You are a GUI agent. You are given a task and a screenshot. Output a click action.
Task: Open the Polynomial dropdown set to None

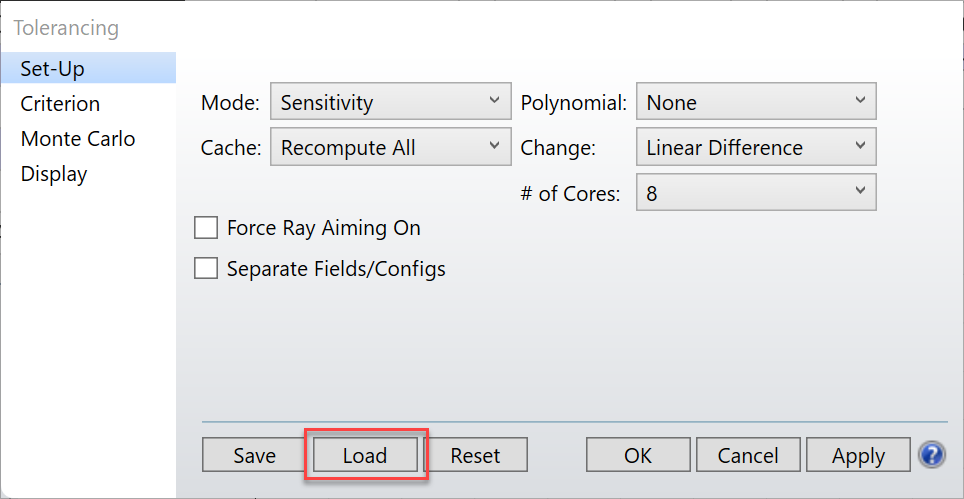[x=756, y=101]
